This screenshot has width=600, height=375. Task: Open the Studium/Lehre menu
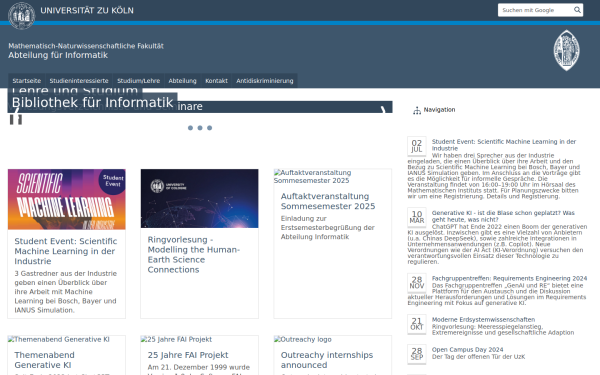[x=139, y=81]
